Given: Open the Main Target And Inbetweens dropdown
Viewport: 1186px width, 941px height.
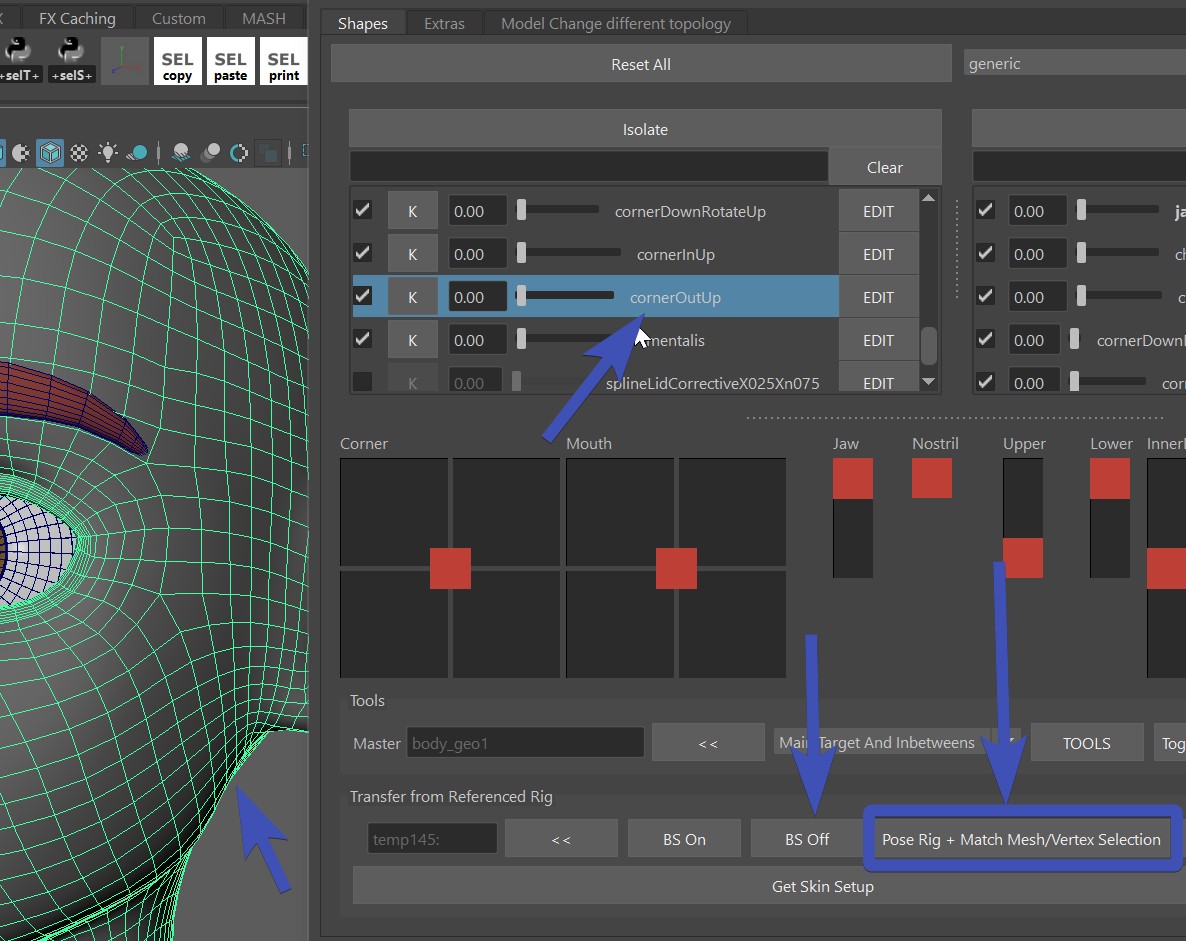Looking at the screenshot, I should 896,743.
